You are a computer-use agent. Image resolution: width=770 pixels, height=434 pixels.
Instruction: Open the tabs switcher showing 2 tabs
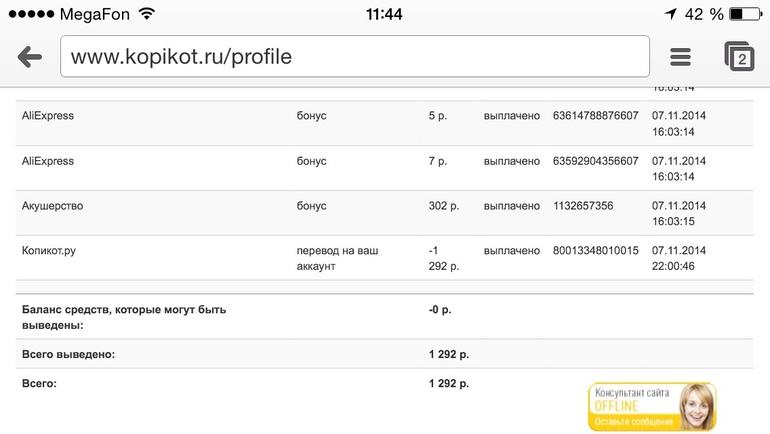click(x=740, y=57)
